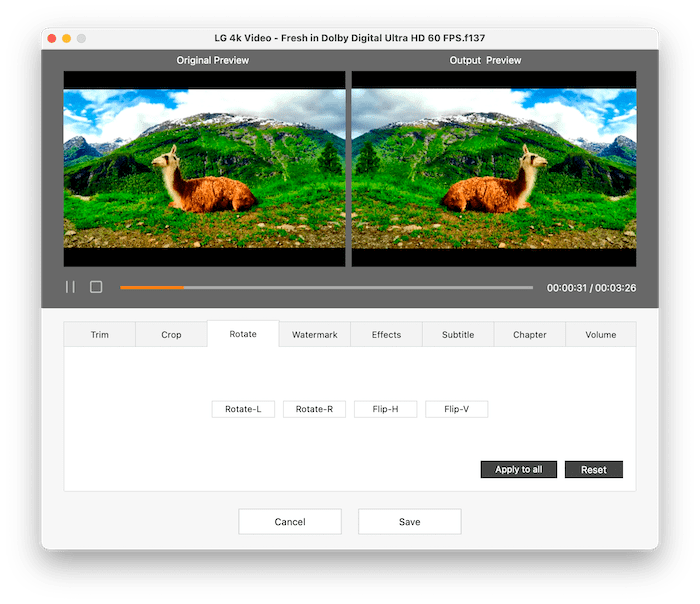The image size is (700, 604).
Task: Cancel the video editing dialog
Action: pyautogui.click(x=290, y=522)
